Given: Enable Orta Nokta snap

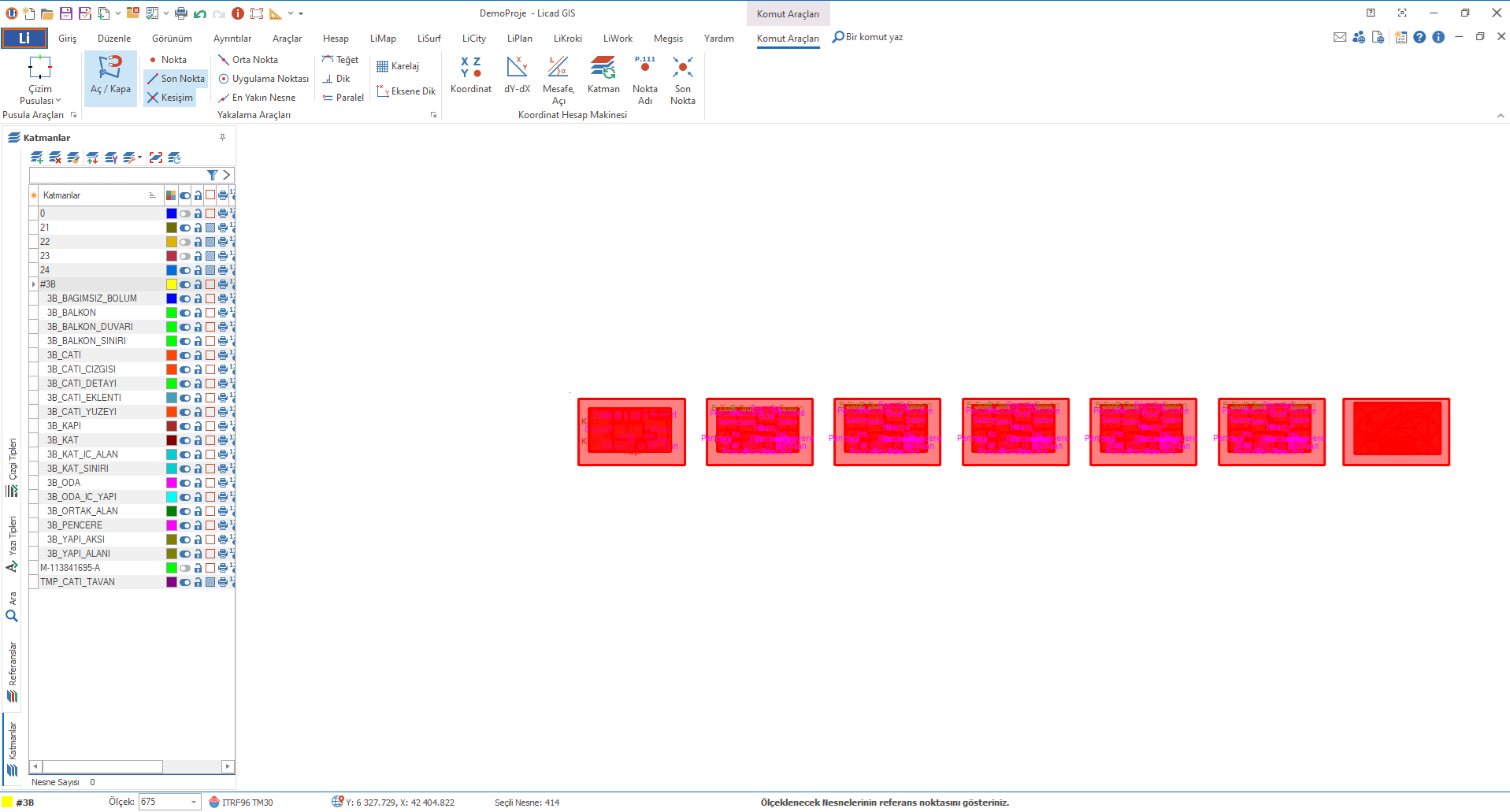Looking at the screenshot, I should click(x=248, y=60).
